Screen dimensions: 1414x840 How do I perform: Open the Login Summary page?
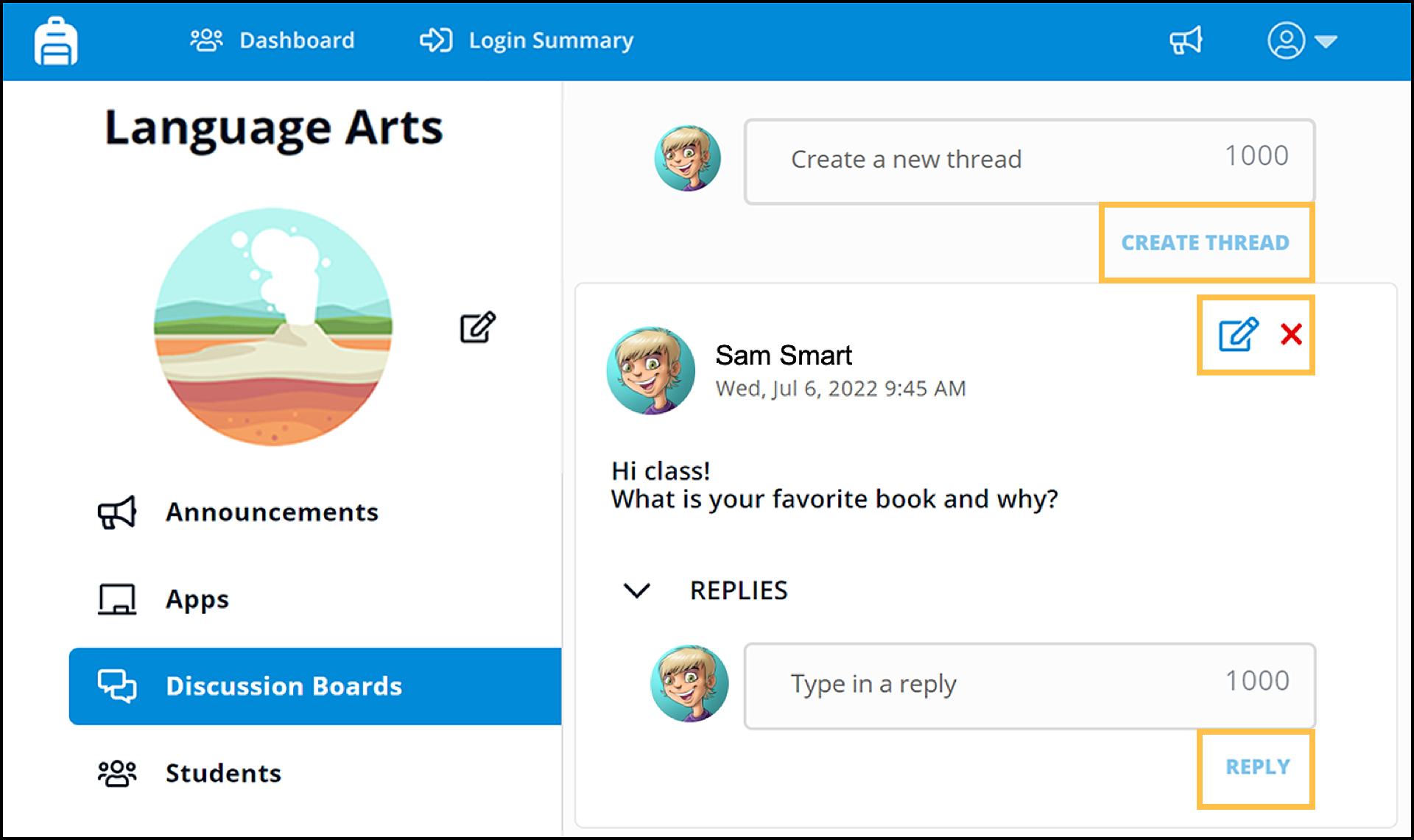pyautogui.click(x=527, y=40)
